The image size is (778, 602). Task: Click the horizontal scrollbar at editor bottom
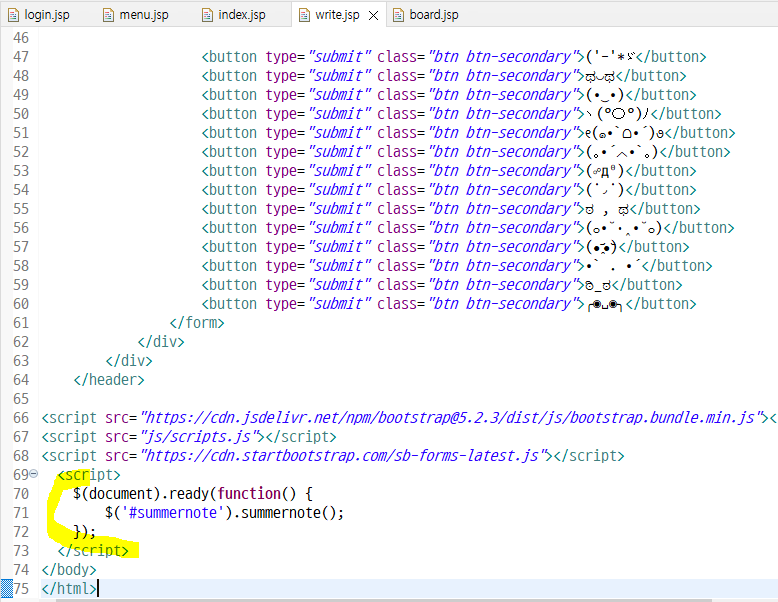(384, 600)
